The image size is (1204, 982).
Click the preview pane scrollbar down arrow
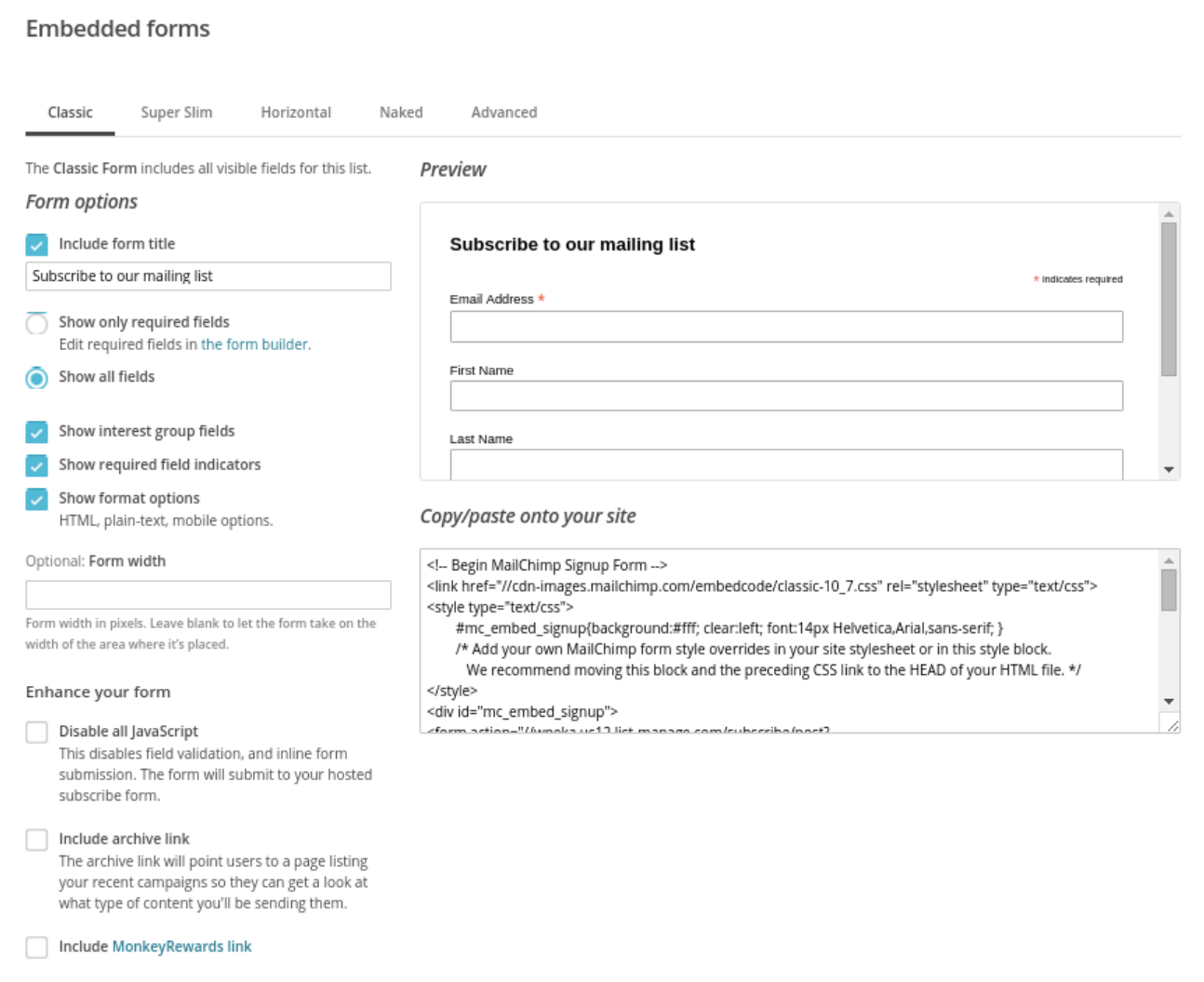click(x=1168, y=466)
